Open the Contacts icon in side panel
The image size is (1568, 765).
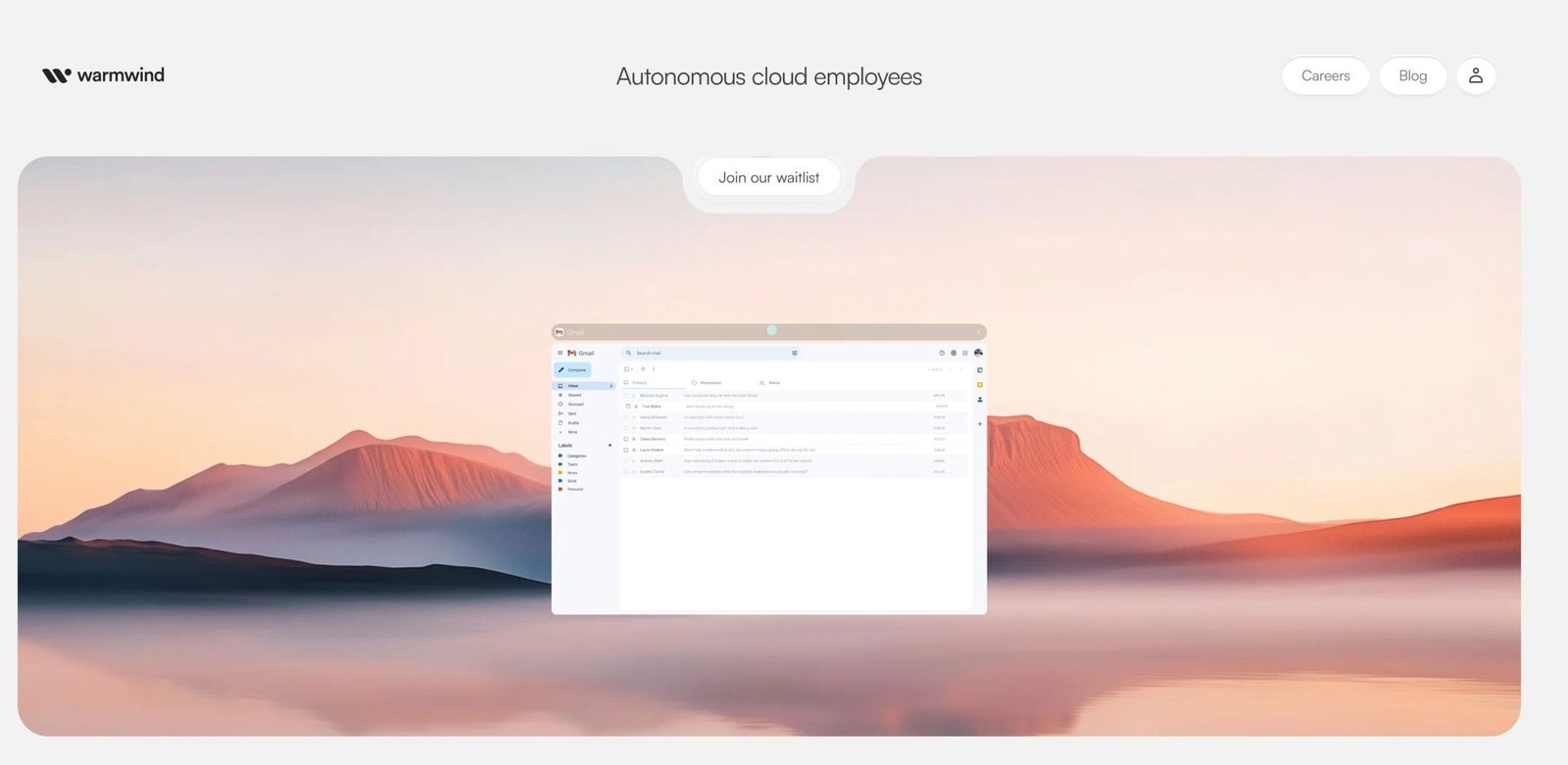[x=979, y=400]
